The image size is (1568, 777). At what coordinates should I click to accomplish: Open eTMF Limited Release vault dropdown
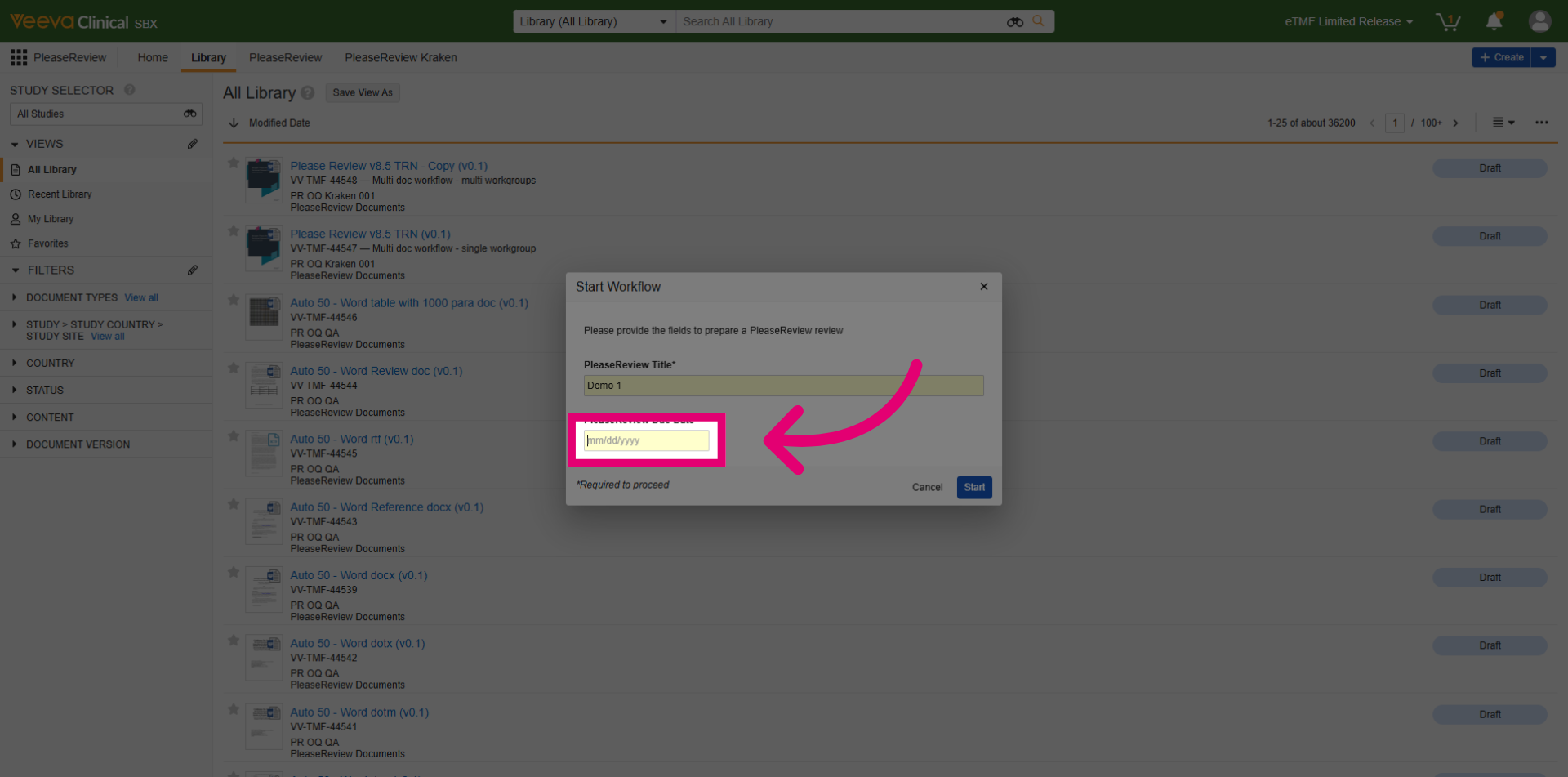1348,21
